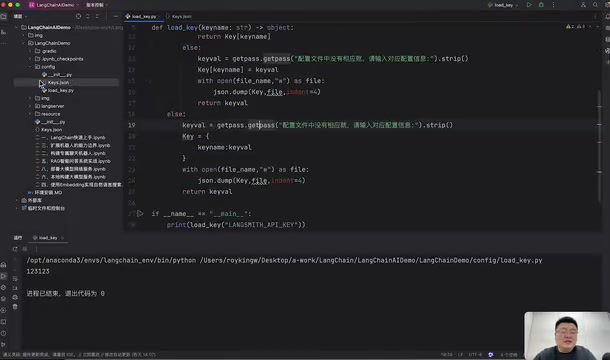Open Run panel toolbar more options
This screenshot has height=360, width=610.
[x=36, y=249]
